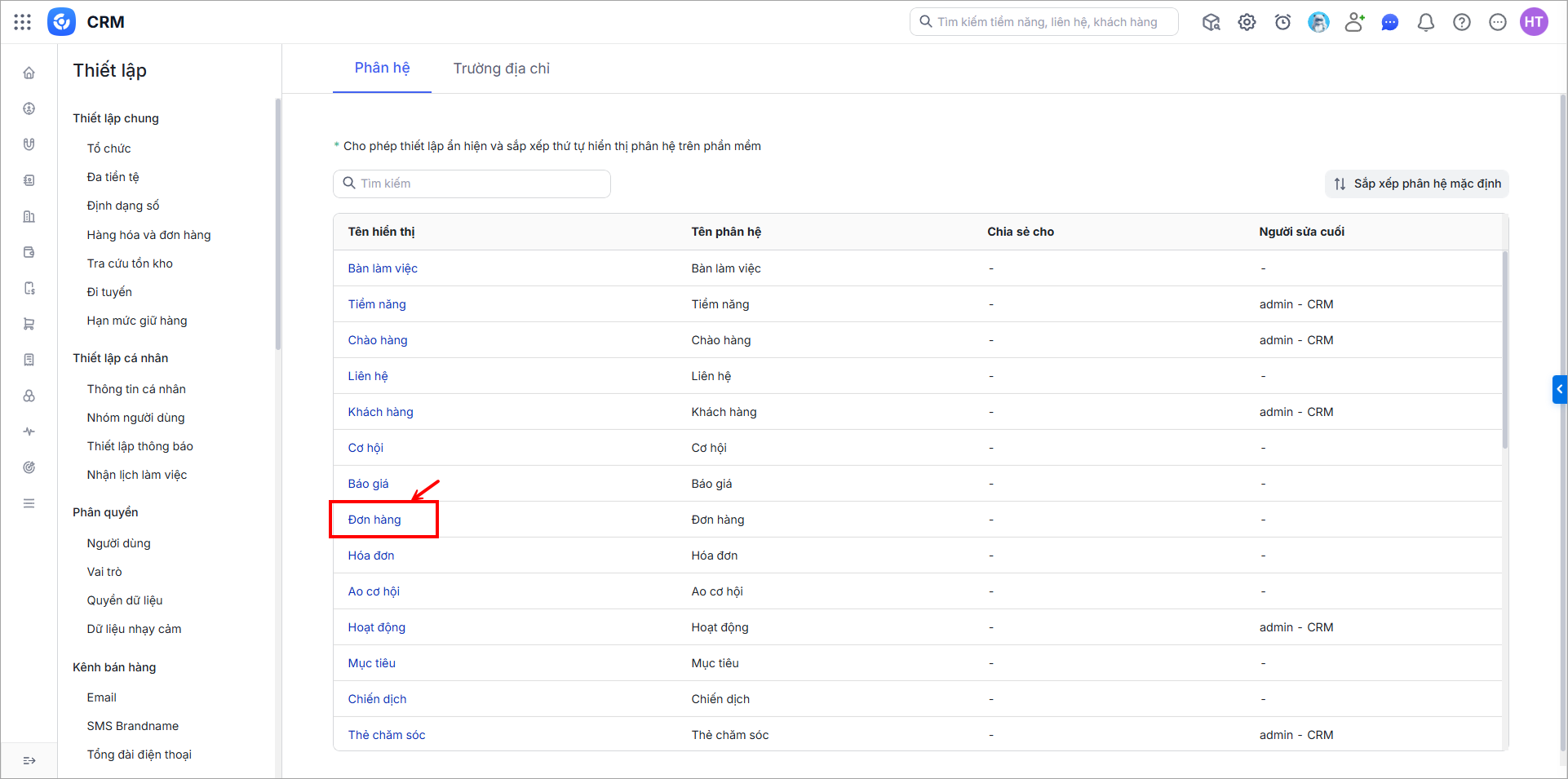Go to home icon in left sidebar

pyautogui.click(x=29, y=73)
